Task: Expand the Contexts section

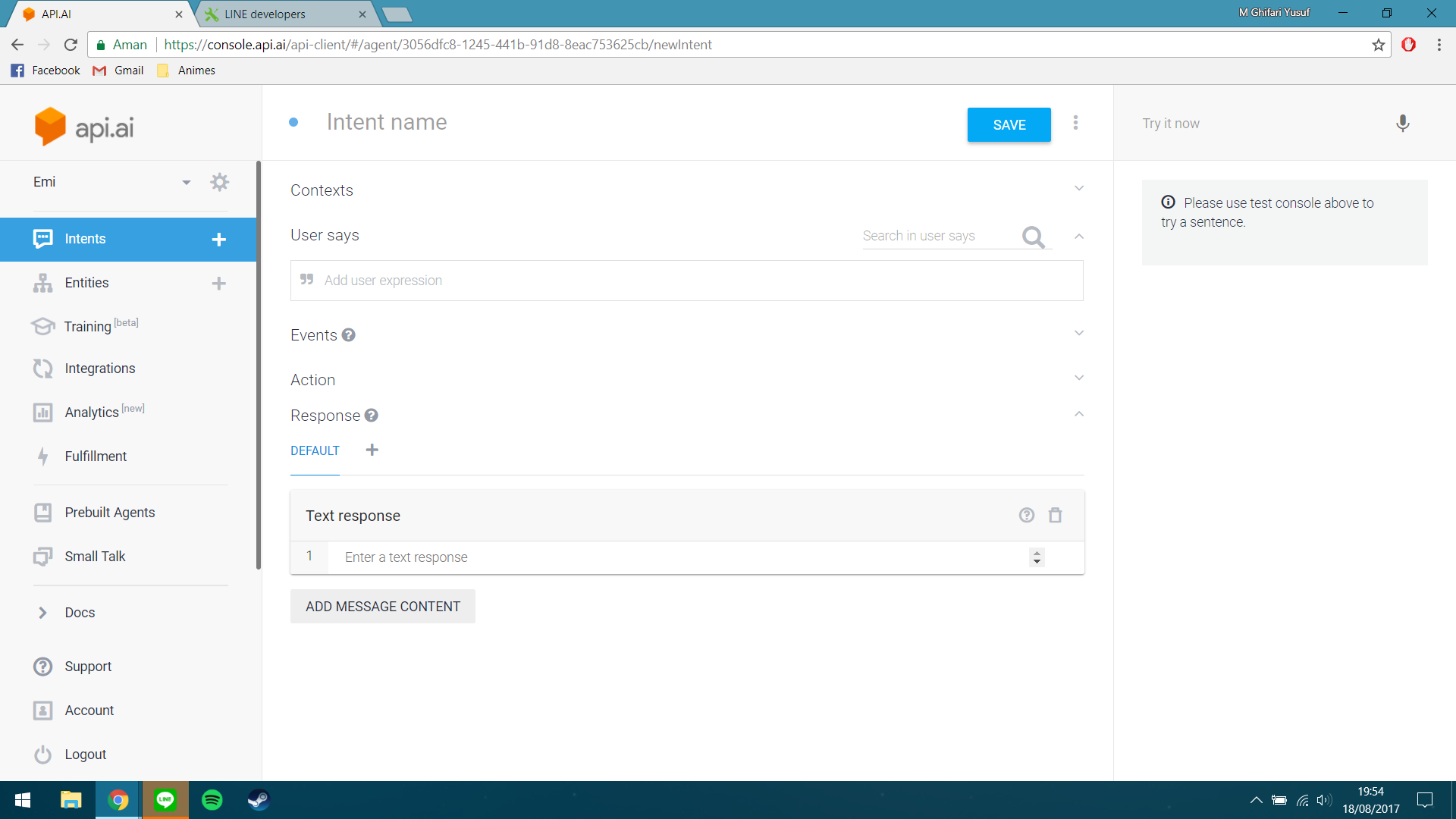Action: [x=1078, y=189]
